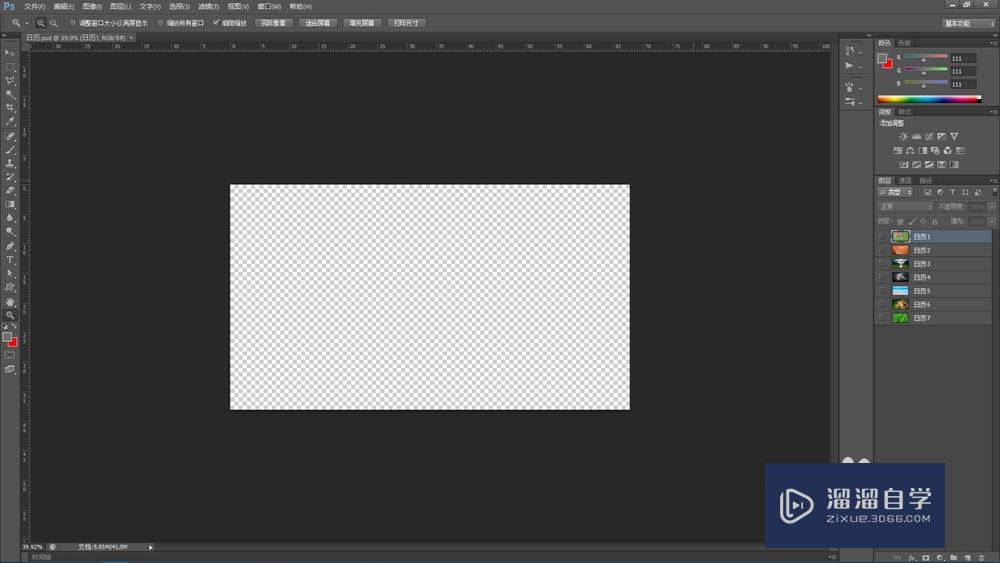This screenshot has height=563, width=1000.
Task: Select the Brush tool
Action: (x=10, y=150)
